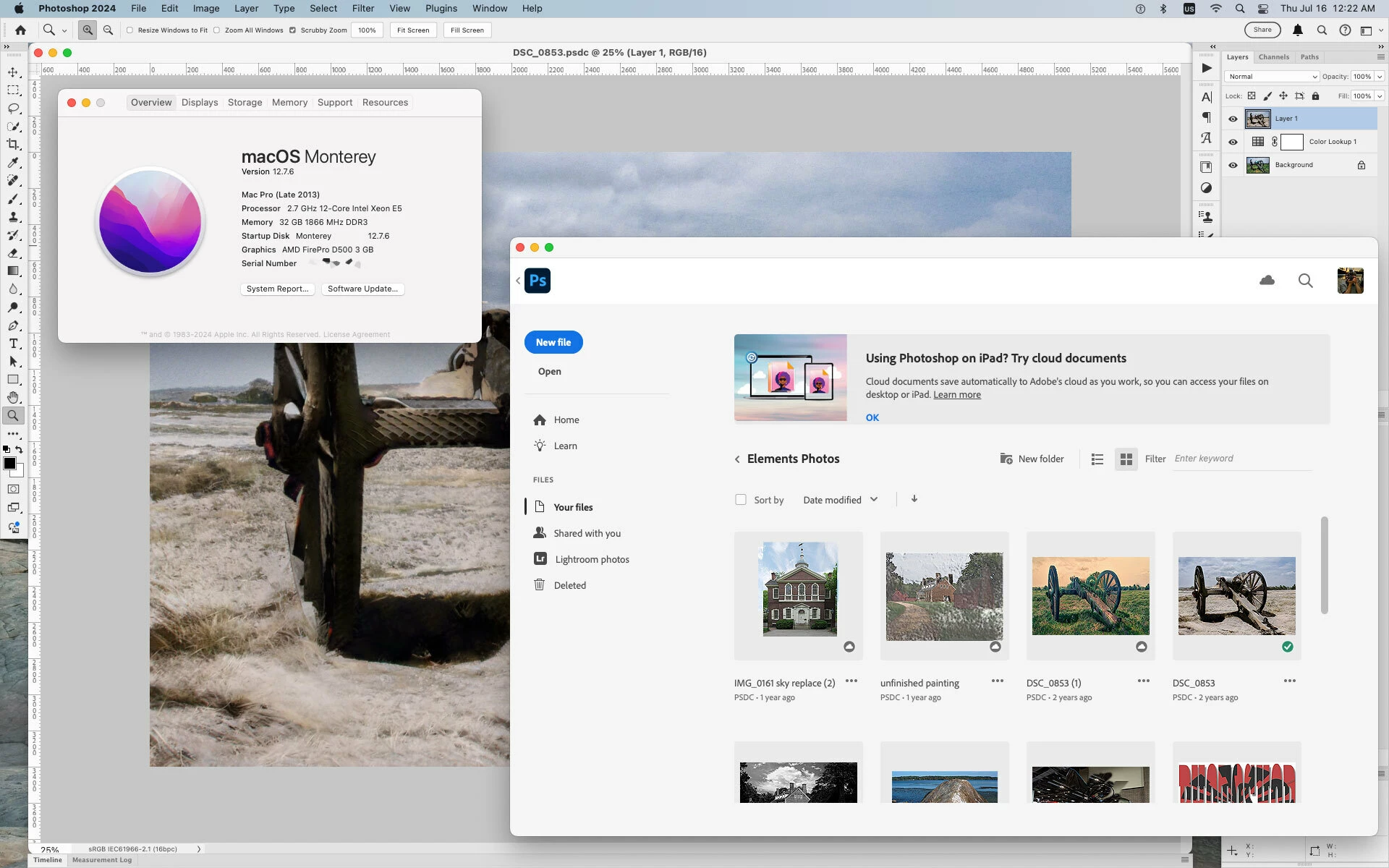Screen dimensions: 1389x868
Task: Open the Layer menu
Action: (246, 9)
